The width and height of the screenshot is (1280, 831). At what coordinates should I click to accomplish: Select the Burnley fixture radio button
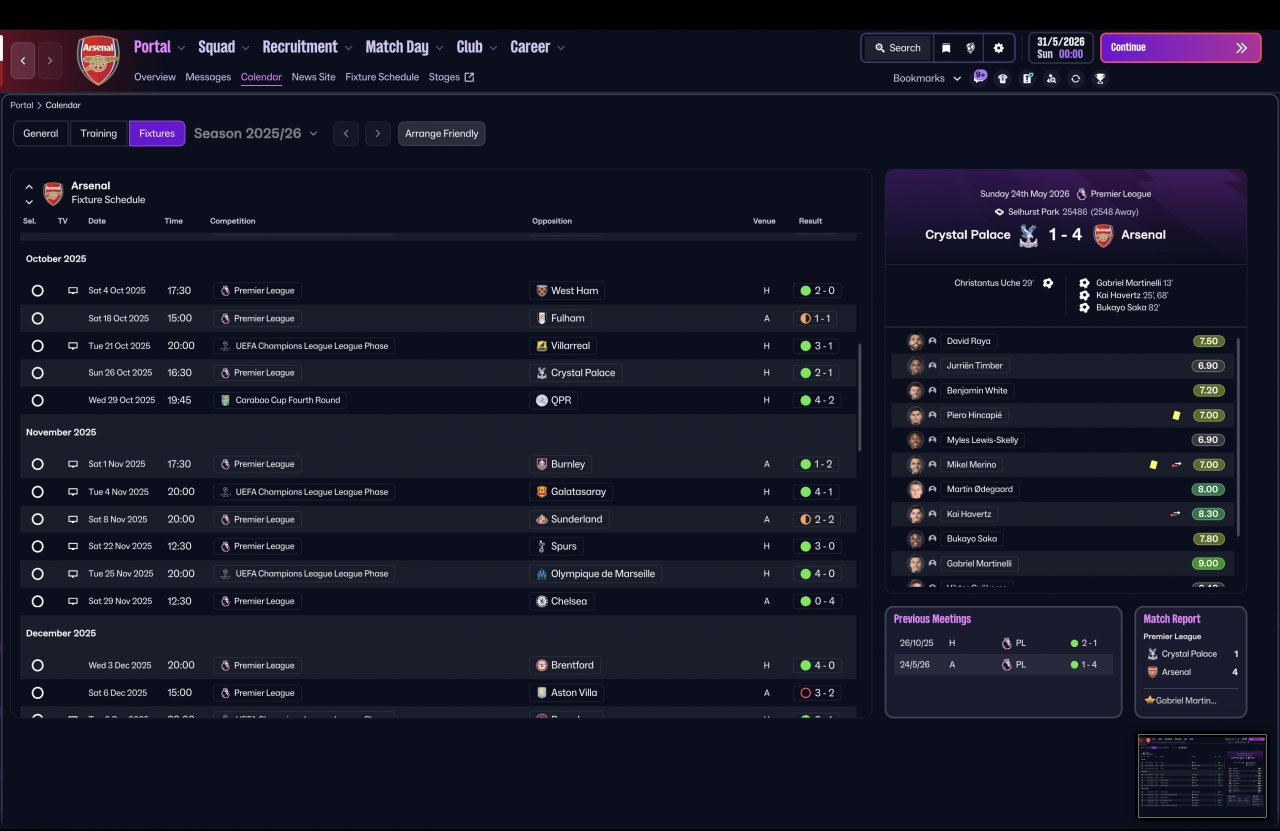point(37,464)
